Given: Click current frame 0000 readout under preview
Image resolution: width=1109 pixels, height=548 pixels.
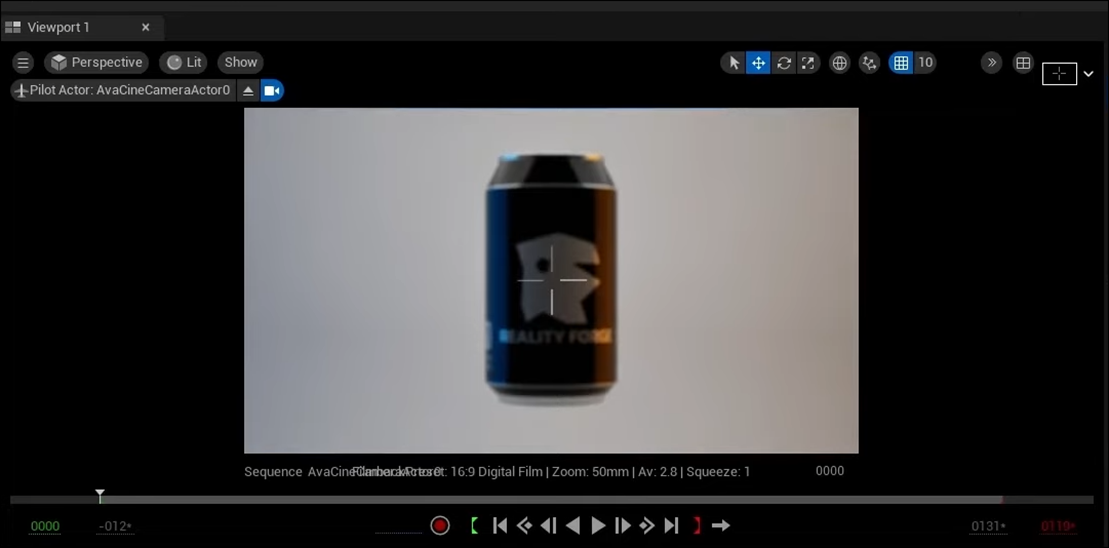Looking at the screenshot, I should 830,471.
